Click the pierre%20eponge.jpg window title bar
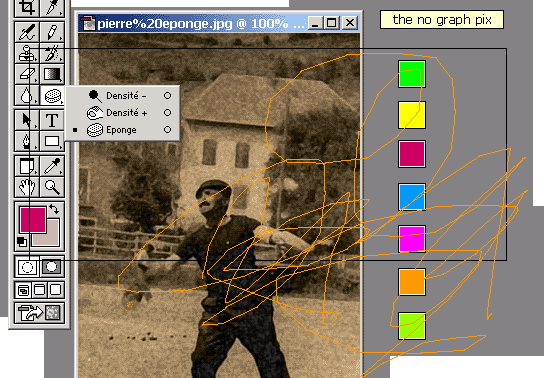544x378 pixels. click(219, 24)
